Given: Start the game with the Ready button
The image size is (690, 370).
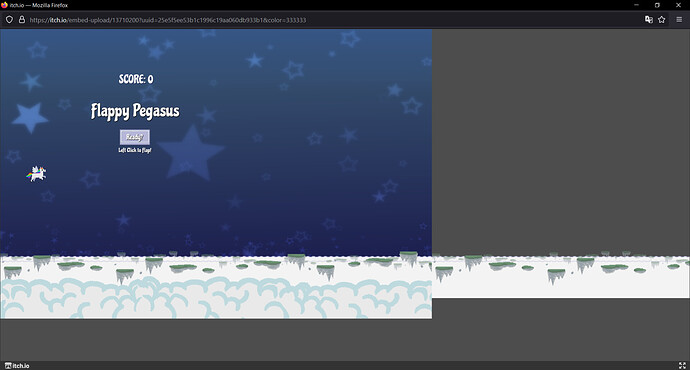Looking at the screenshot, I should [x=135, y=137].
